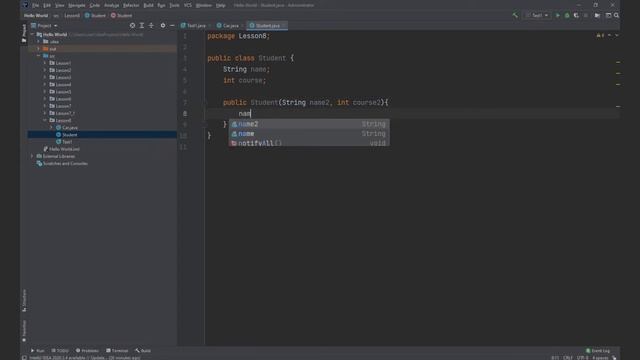This screenshot has width=640, height=360.
Task: Close the Student.java tab
Action: coord(284,25)
